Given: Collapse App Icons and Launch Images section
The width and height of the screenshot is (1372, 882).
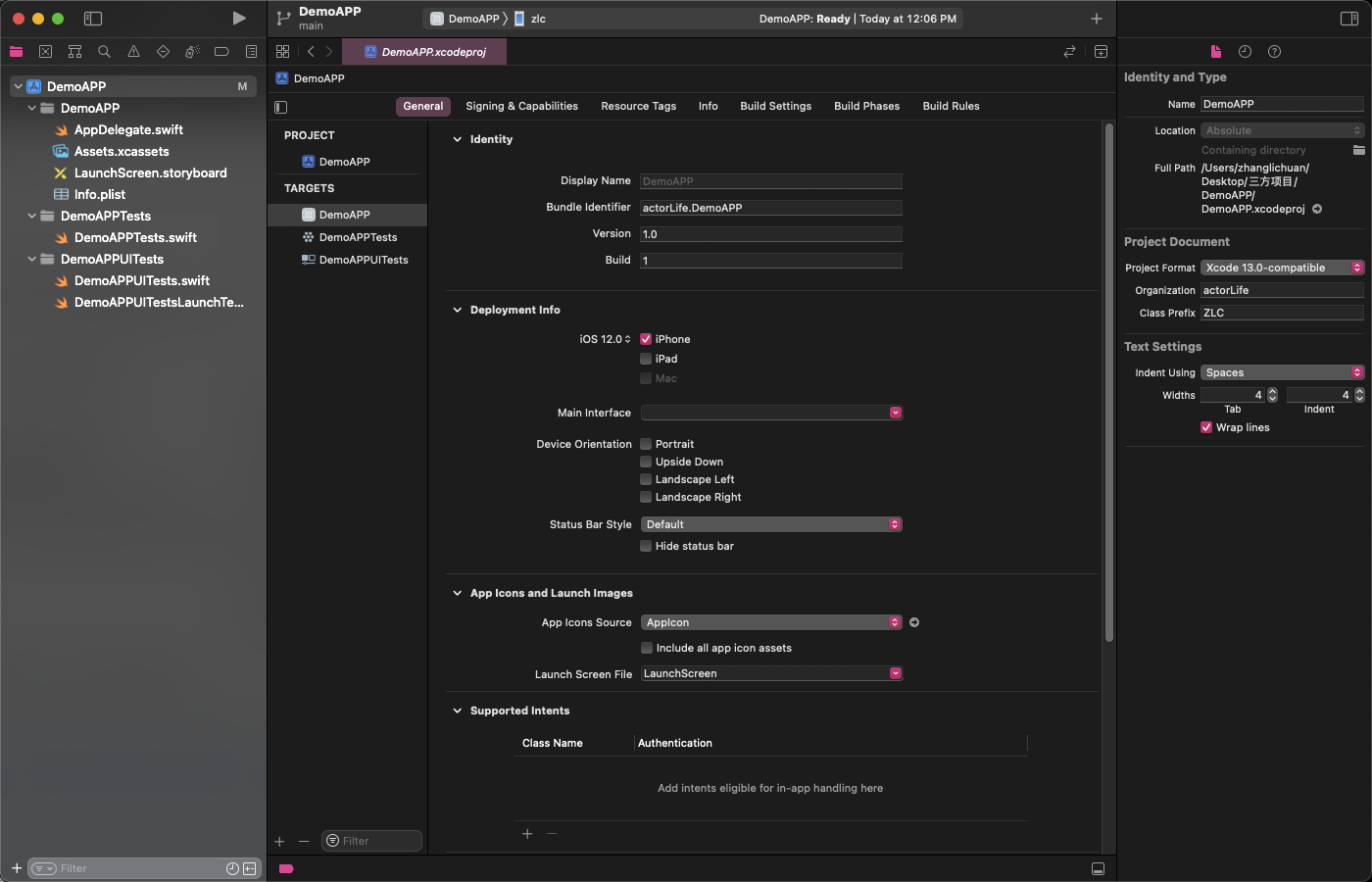Looking at the screenshot, I should (x=457, y=593).
